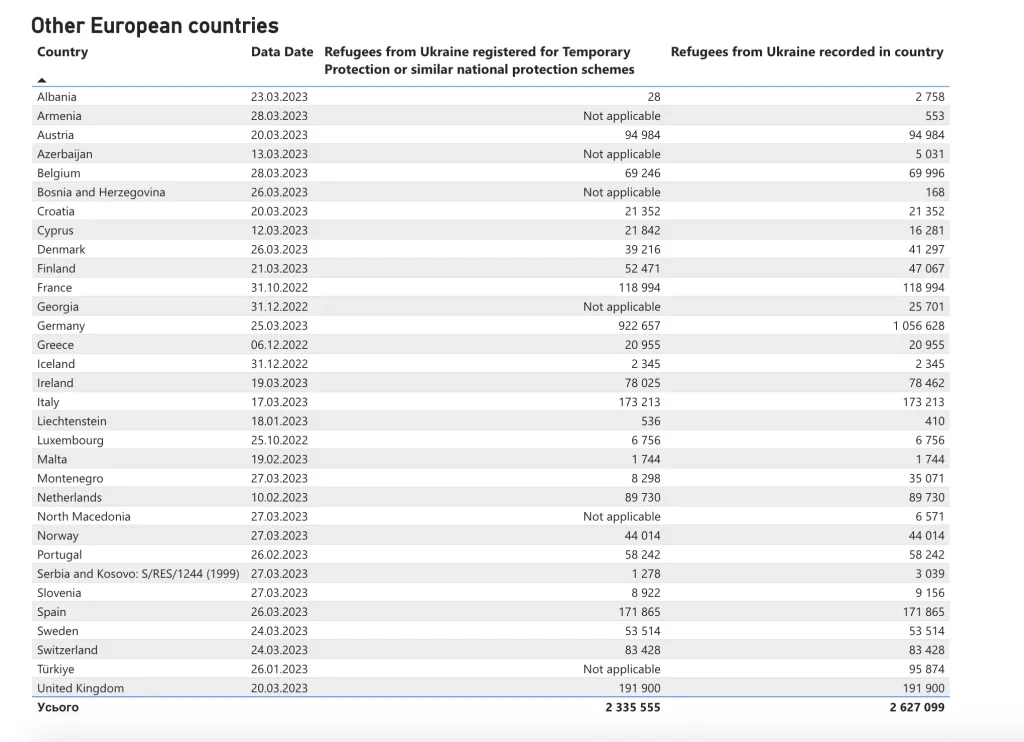The image size is (1024, 742).
Task: Select the Germany country cell
Action: pyautogui.click(x=61, y=326)
